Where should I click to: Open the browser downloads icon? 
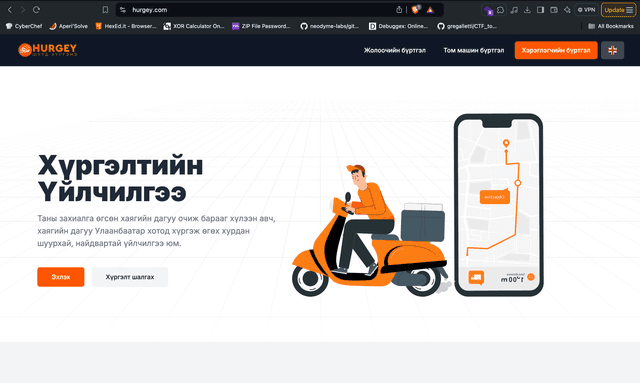[x=527, y=10]
